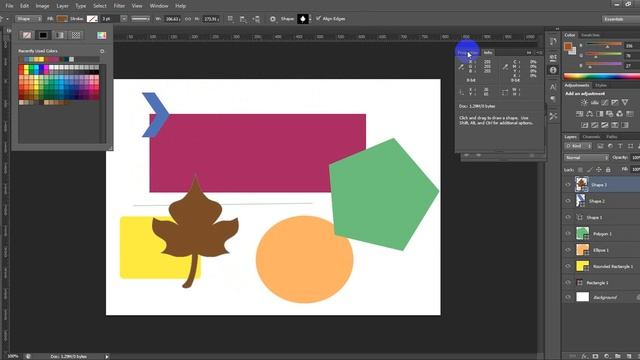Click the link width and height icon
The height and width of the screenshot is (360, 640).
pyautogui.click(x=188, y=19)
